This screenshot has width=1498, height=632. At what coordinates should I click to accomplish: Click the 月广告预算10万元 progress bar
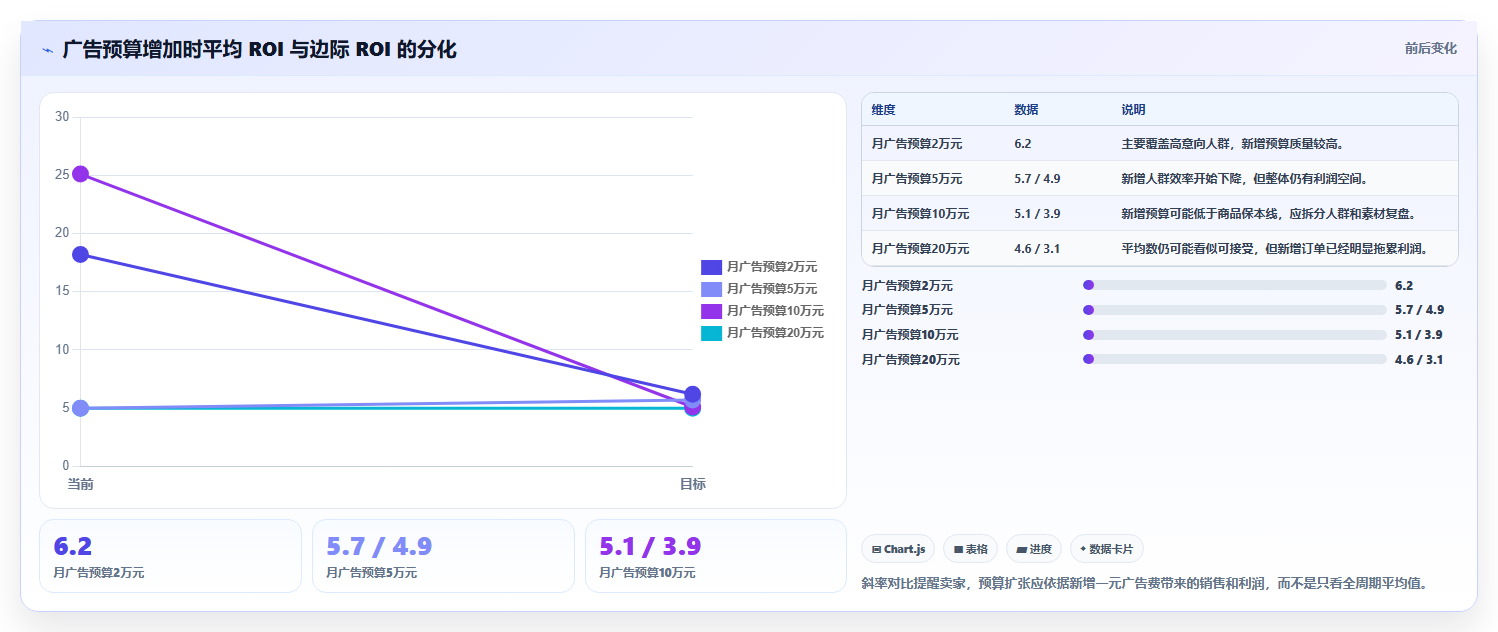click(1235, 335)
